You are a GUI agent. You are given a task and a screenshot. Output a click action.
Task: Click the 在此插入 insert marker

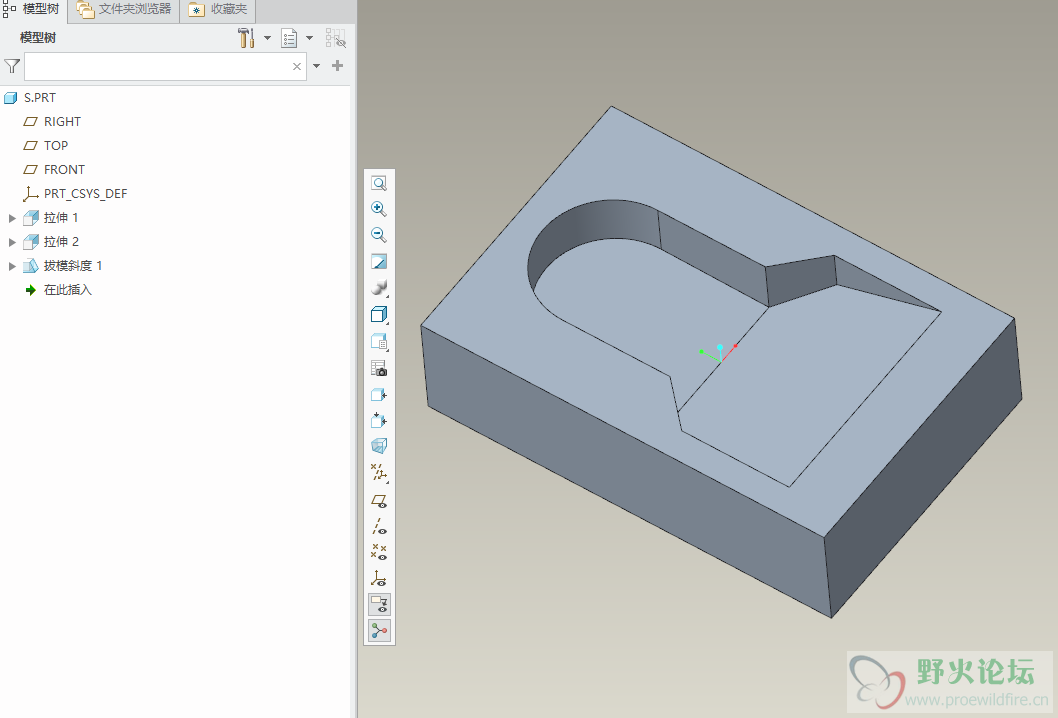[67, 290]
